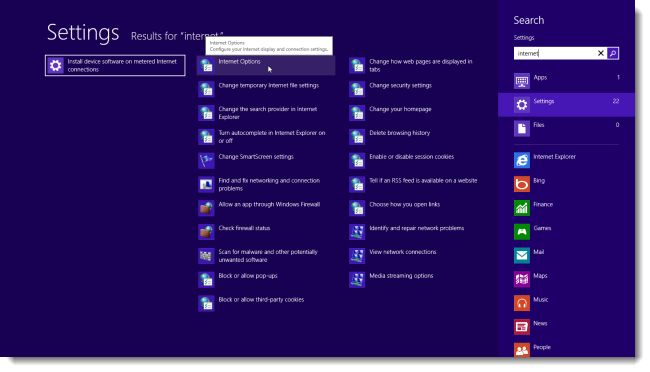
Task: Open Check firewall status
Action: tap(266, 232)
